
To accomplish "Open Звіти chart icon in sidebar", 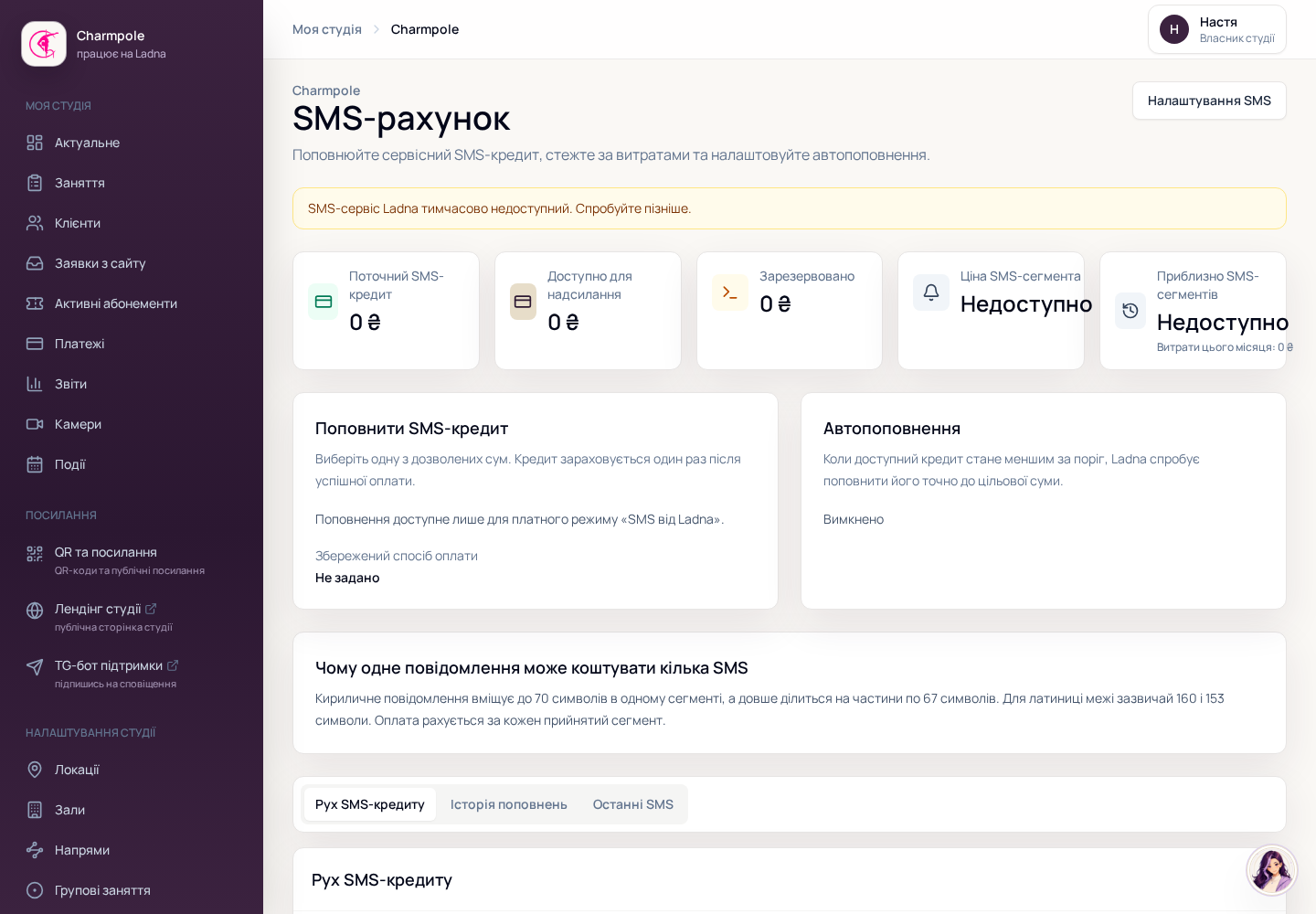I will [x=35, y=384].
